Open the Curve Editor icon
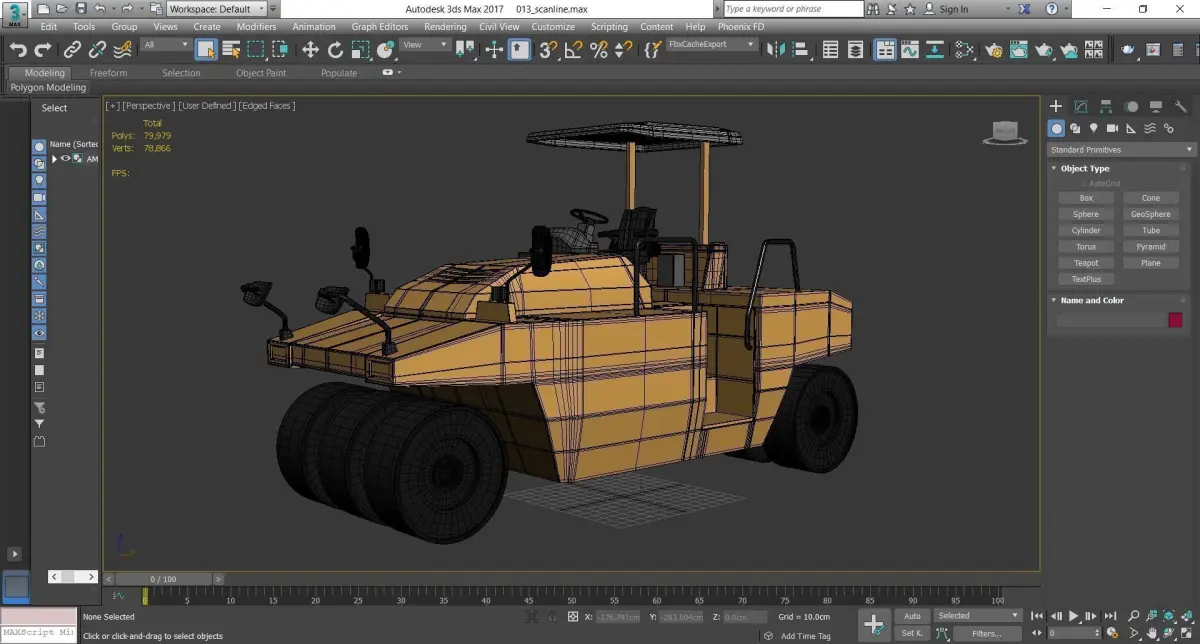This screenshot has height=644, width=1200. point(910,49)
